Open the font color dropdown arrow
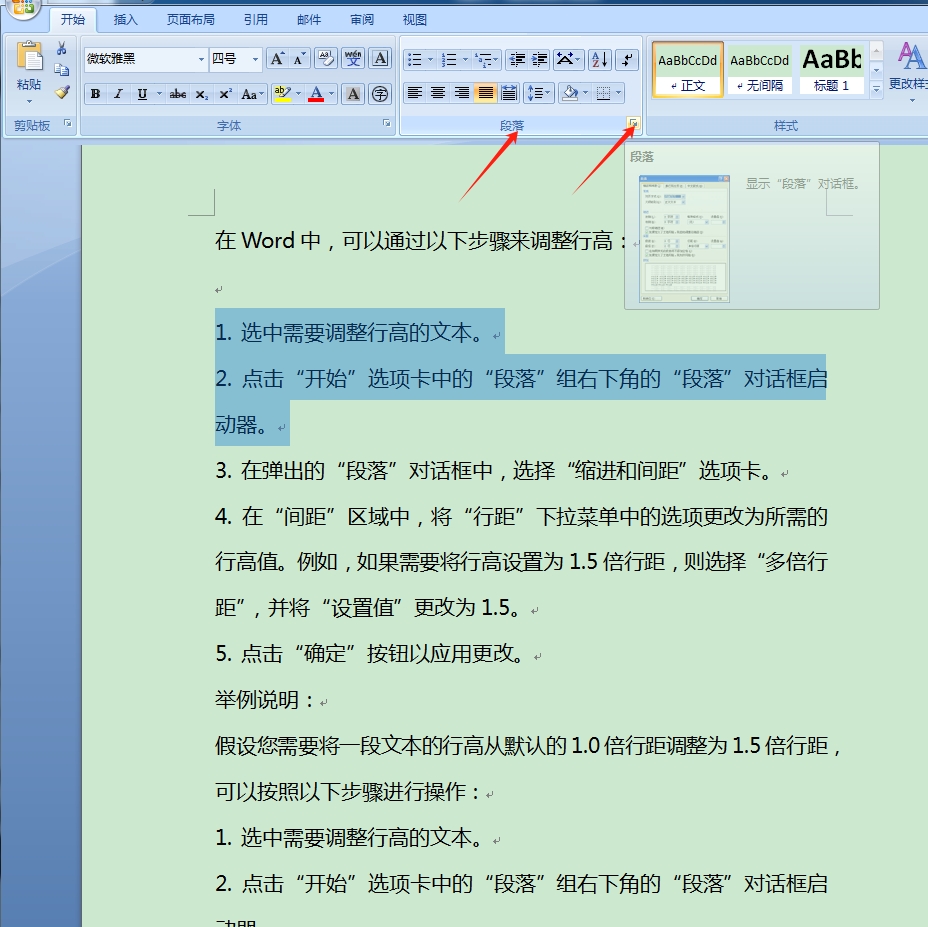Image resolution: width=928 pixels, height=927 pixels. click(331, 94)
